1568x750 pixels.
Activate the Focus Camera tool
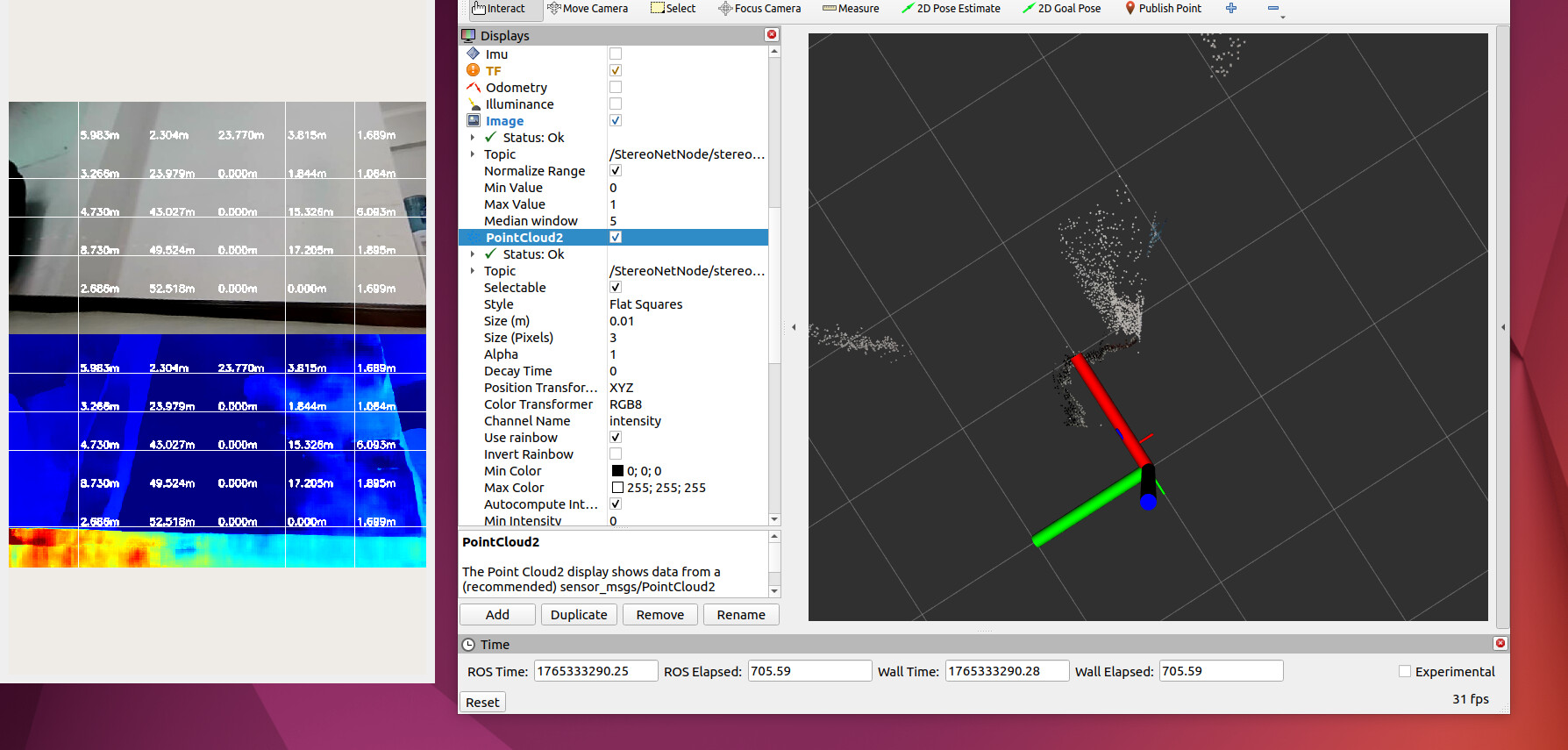click(759, 9)
